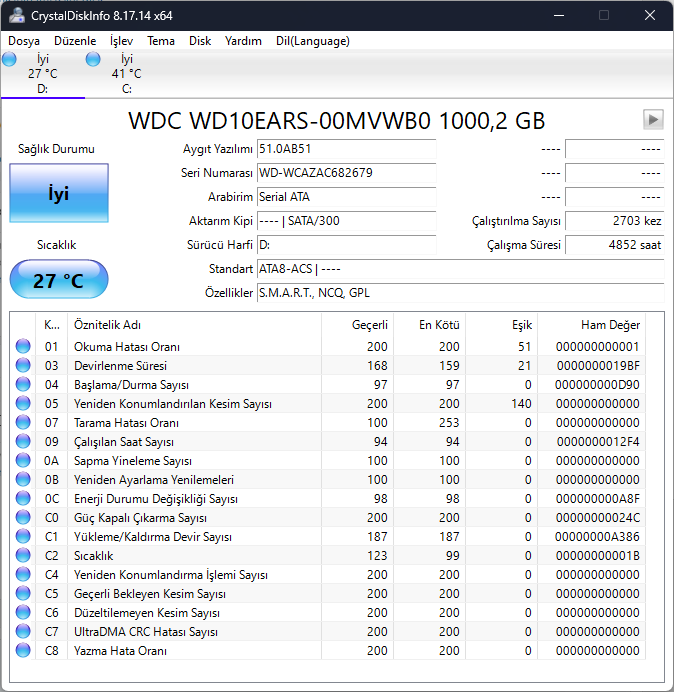This screenshot has height=692, width=674.
Task: Click the Öznitelik Adı column header
Action: click(x=194, y=325)
